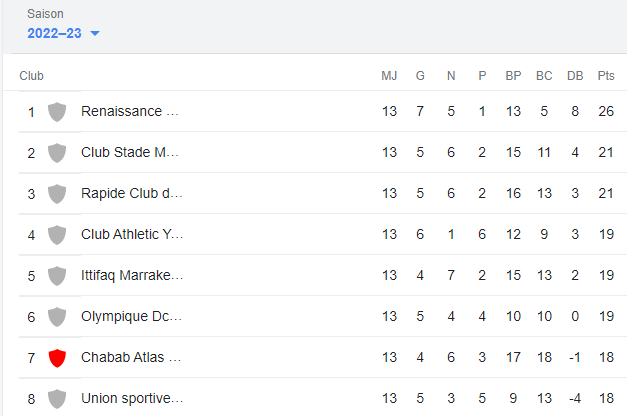Select Olympique Dc… team name
The height and width of the screenshot is (416, 627).
tap(131, 317)
